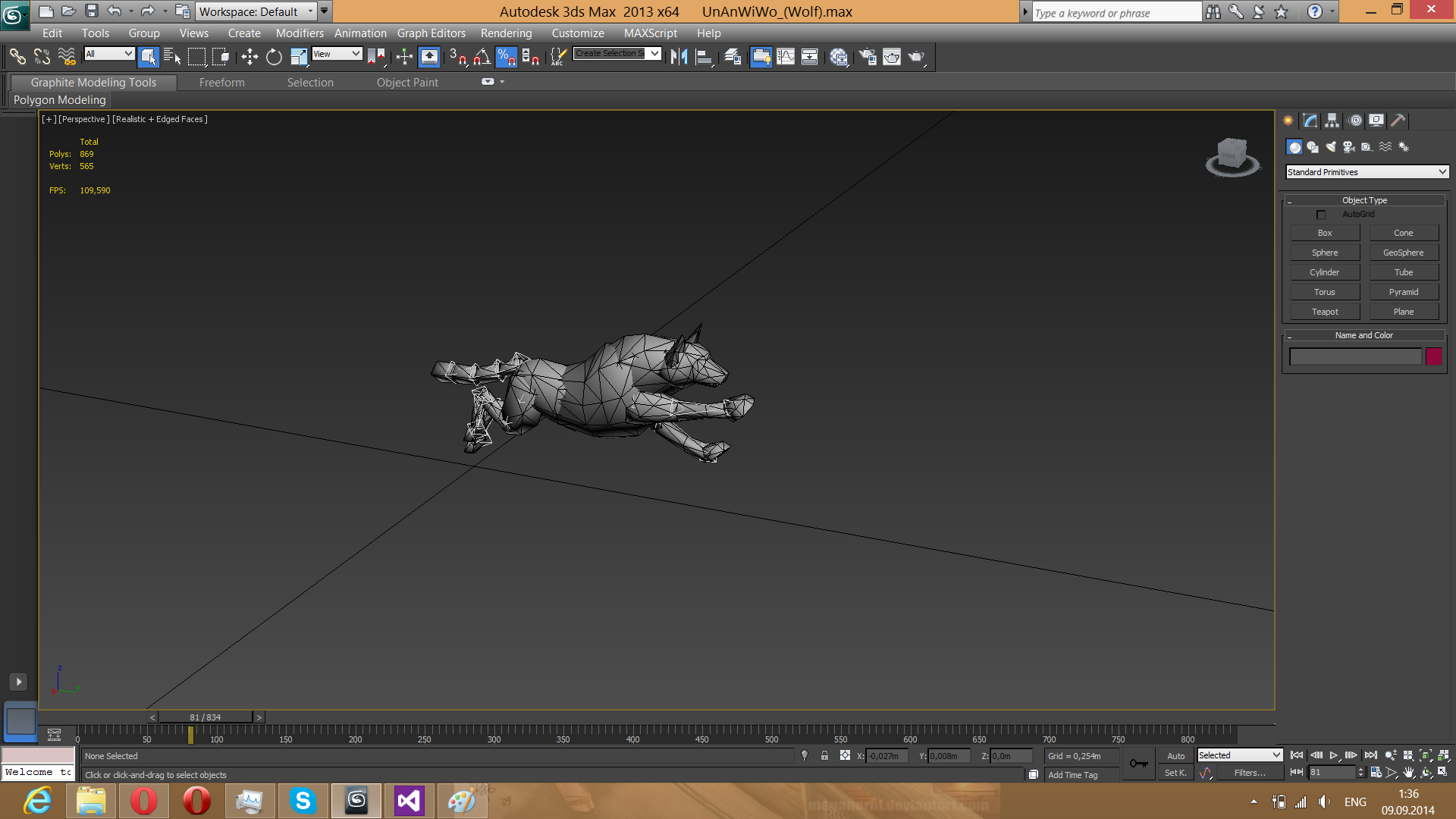Click the object color swatch
This screenshot has height=819, width=1456.
click(1433, 356)
